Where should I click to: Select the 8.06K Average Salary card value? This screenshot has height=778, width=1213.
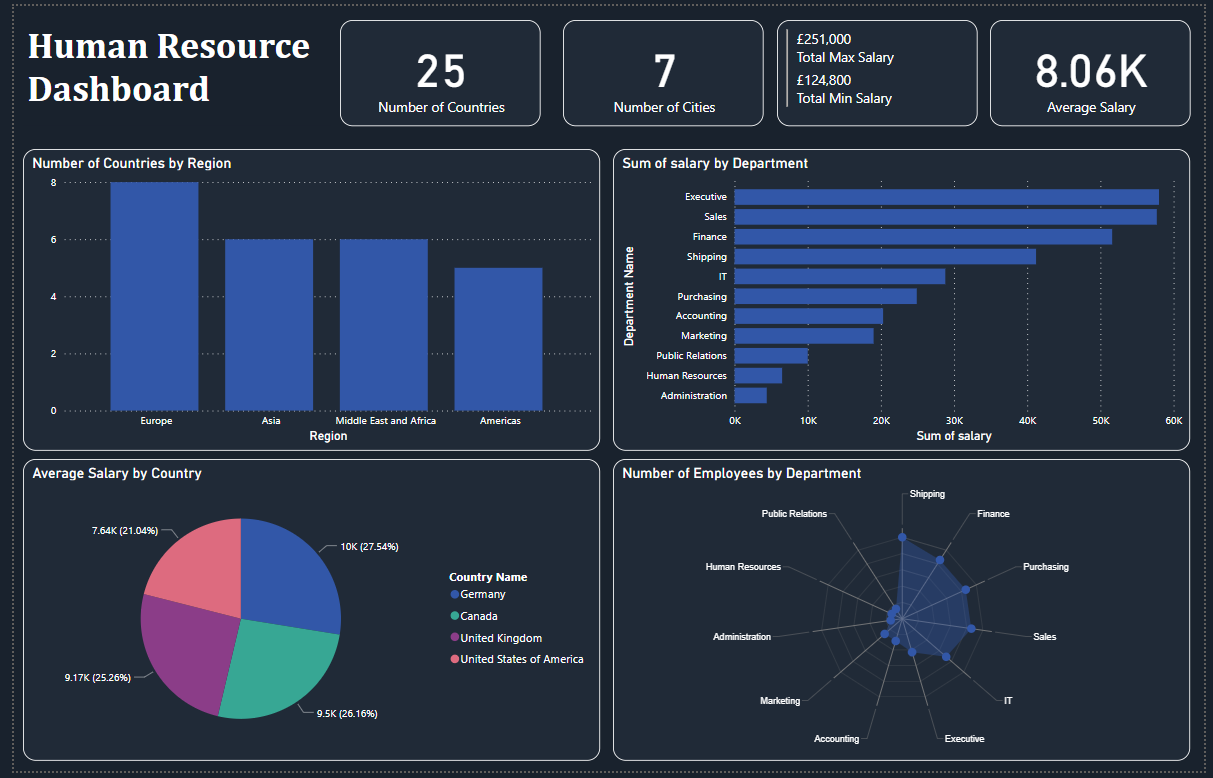click(1091, 72)
